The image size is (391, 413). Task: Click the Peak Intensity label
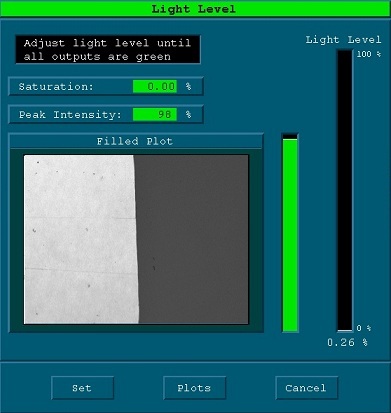pyautogui.click(x=70, y=115)
